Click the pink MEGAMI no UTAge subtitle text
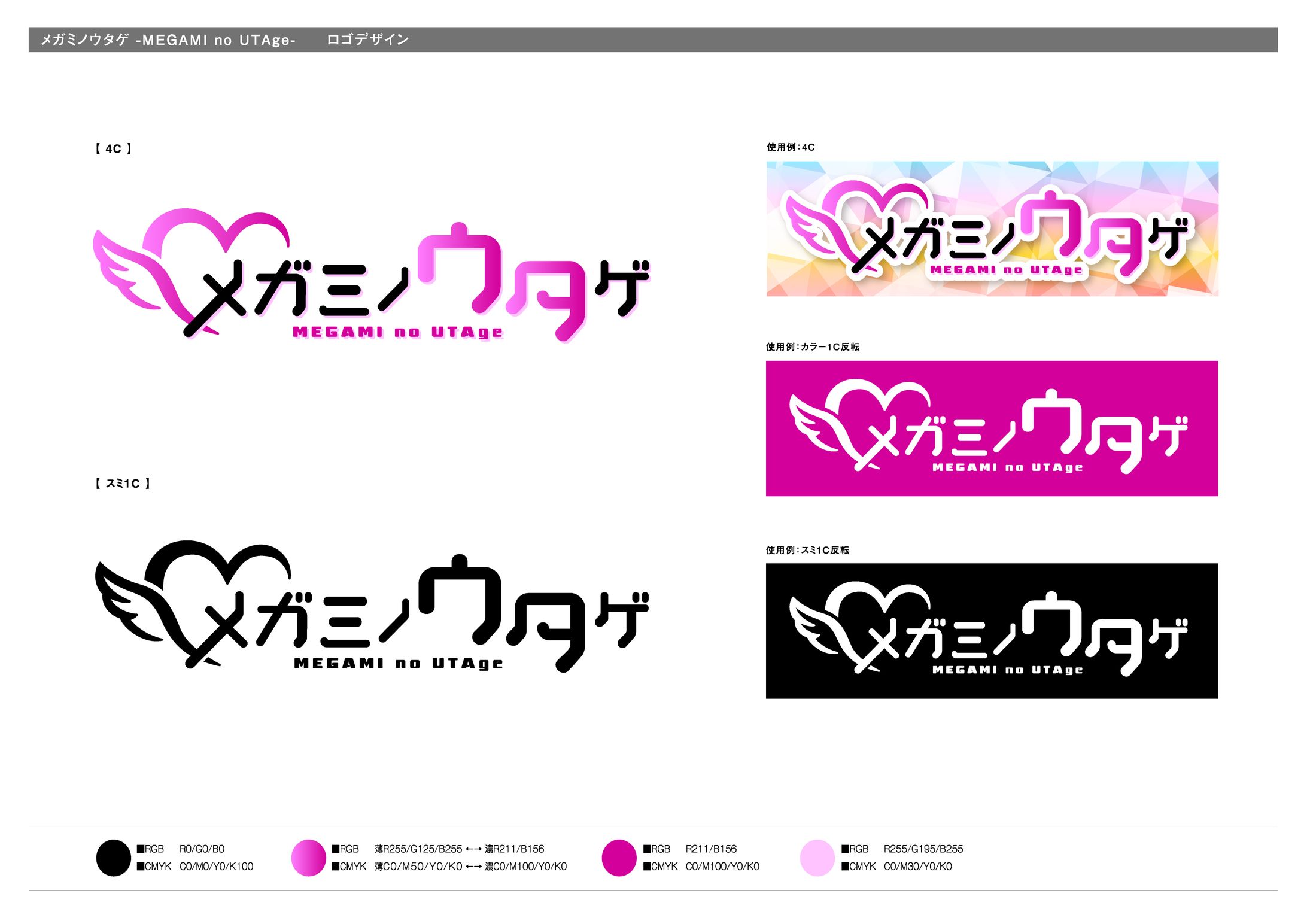1307x924 pixels. coord(397,332)
